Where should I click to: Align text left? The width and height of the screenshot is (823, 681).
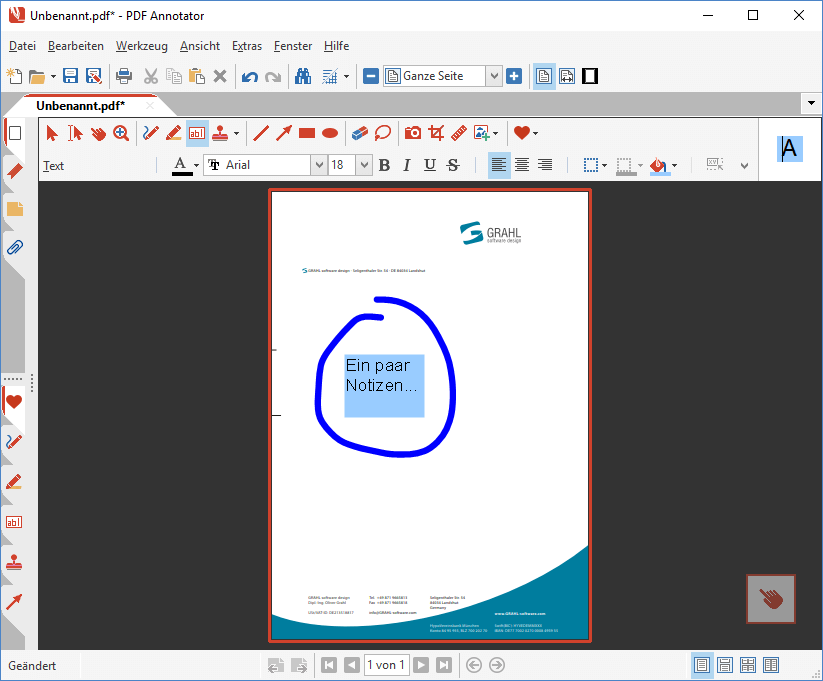click(499, 165)
